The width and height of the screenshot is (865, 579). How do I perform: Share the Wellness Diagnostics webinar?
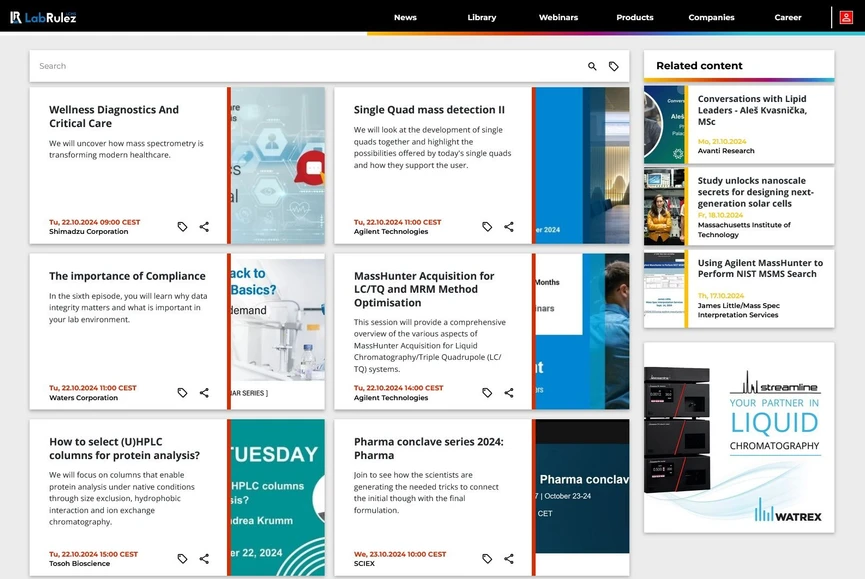(x=204, y=227)
